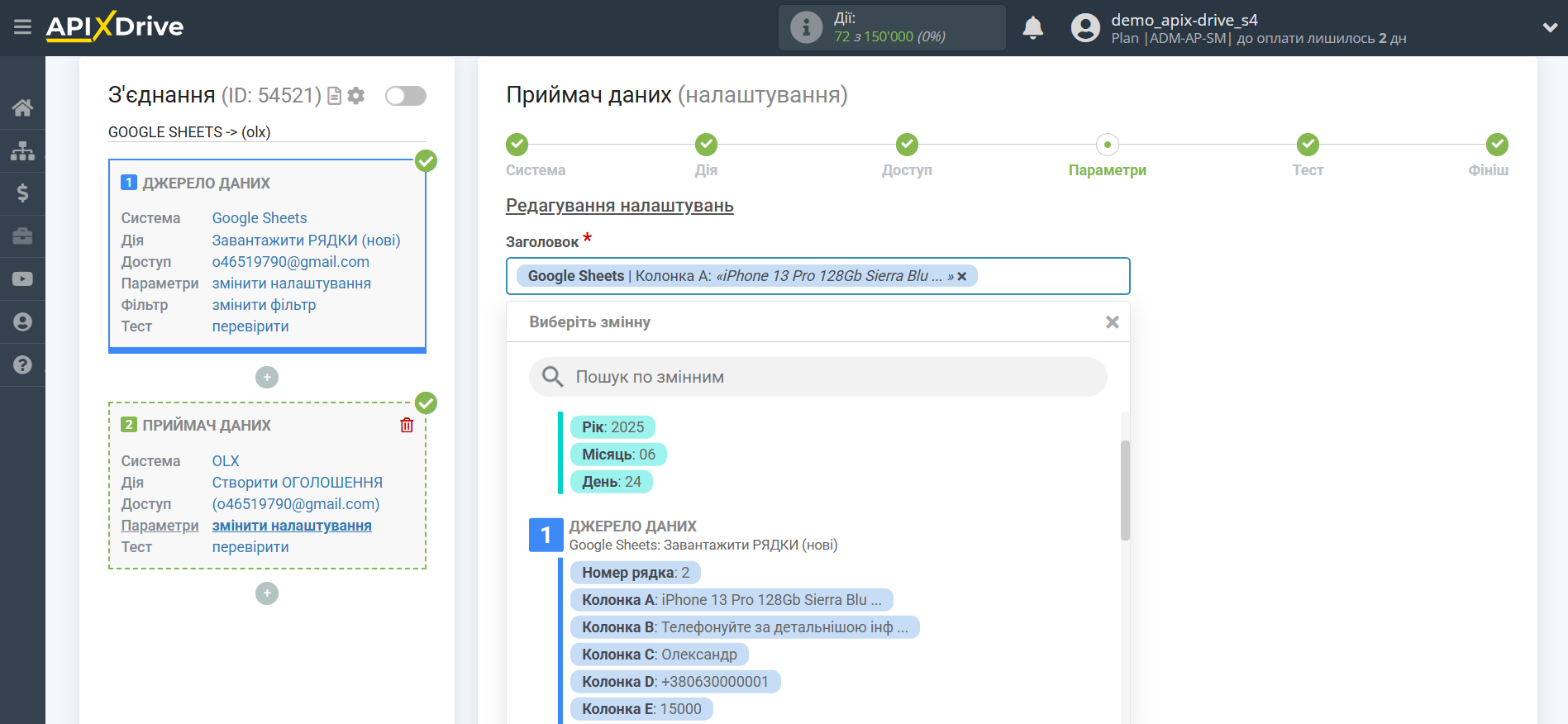The height and width of the screenshot is (724, 1568).
Task: Open the billing dollar sidebar icon
Action: (22, 193)
